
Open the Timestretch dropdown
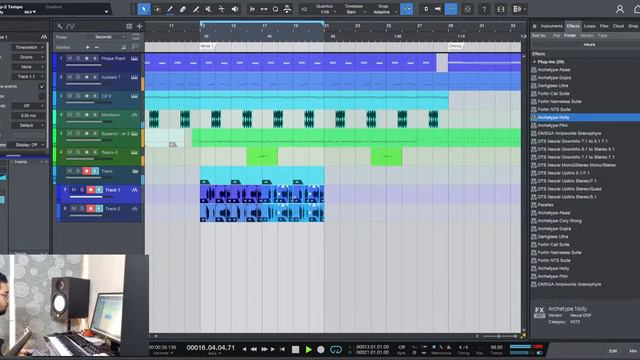(28, 47)
